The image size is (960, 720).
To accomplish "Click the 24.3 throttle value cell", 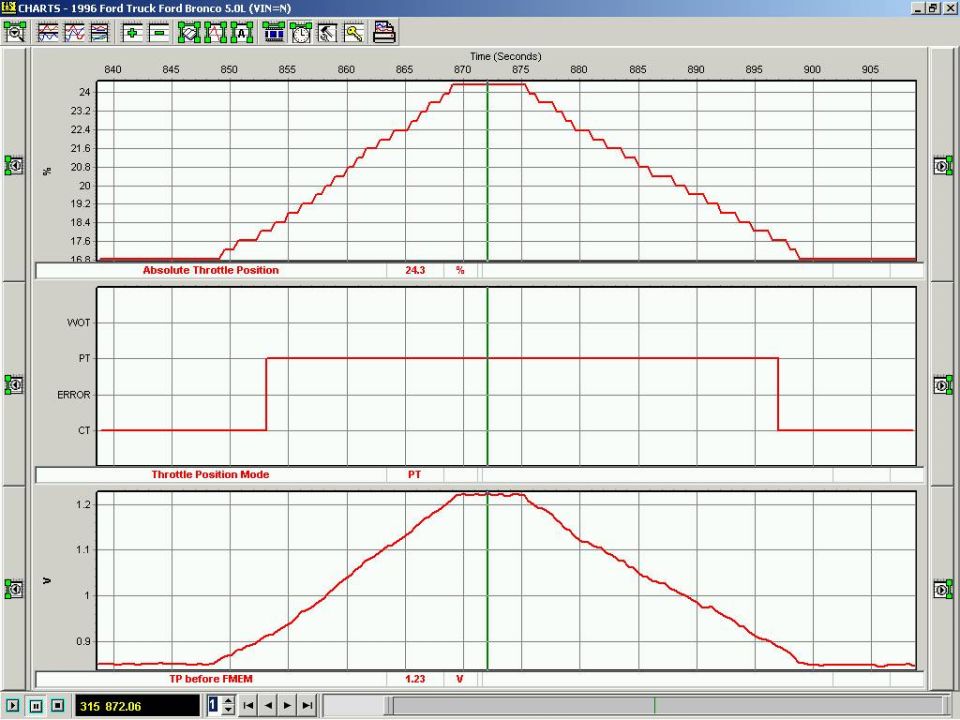I will click(x=415, y=270).
